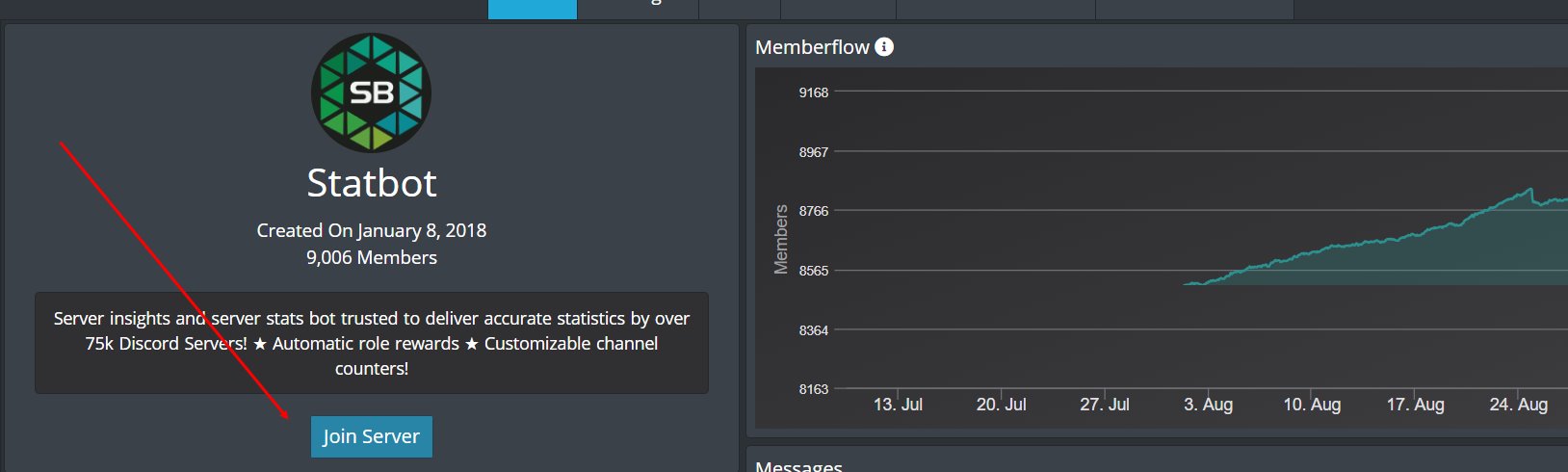Image resolution: width=1568 pixels, height=472 pixels.
Task: Click the Memberflow panel title
Action: [811, 46]
